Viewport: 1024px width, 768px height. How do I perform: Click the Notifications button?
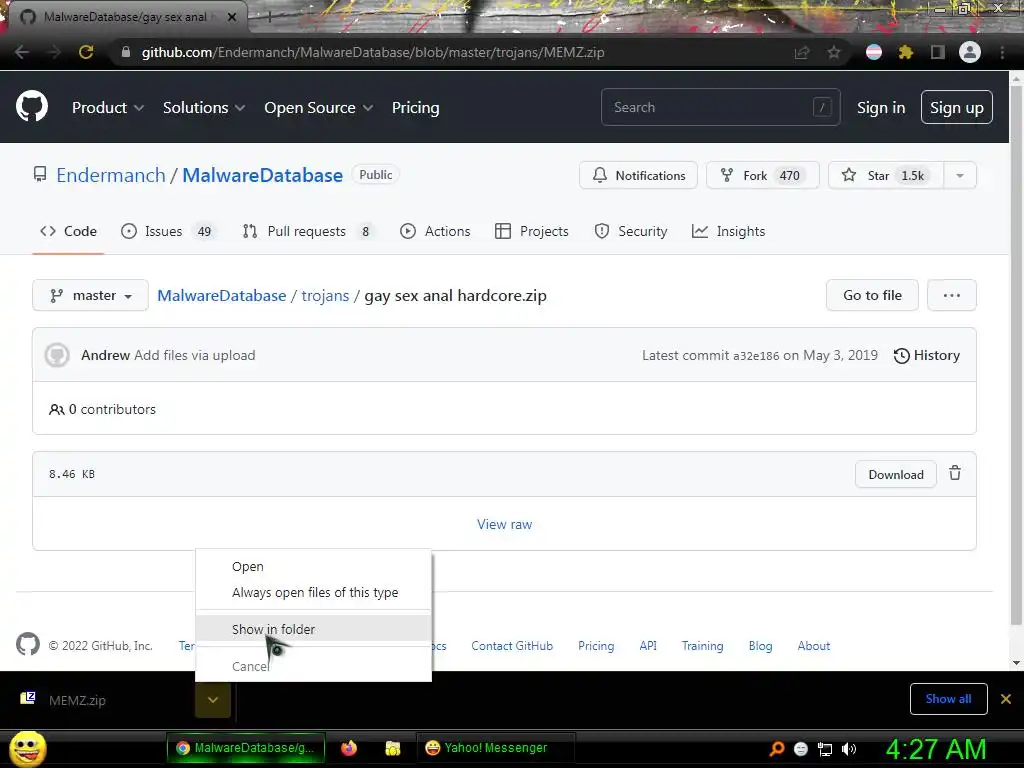pyautogui.click(x=638, y=175)
